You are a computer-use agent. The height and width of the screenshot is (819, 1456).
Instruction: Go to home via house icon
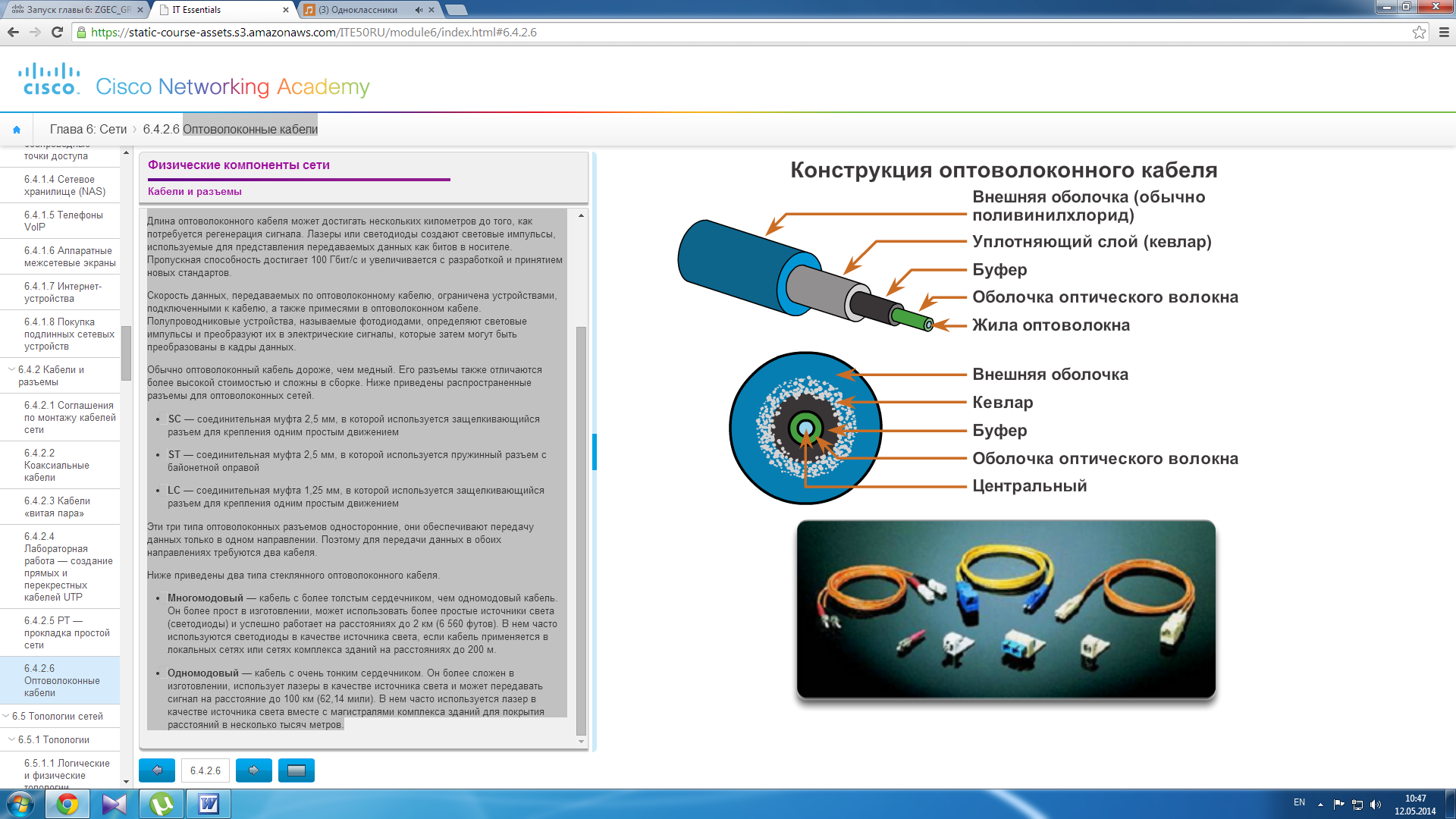(17, 130)
